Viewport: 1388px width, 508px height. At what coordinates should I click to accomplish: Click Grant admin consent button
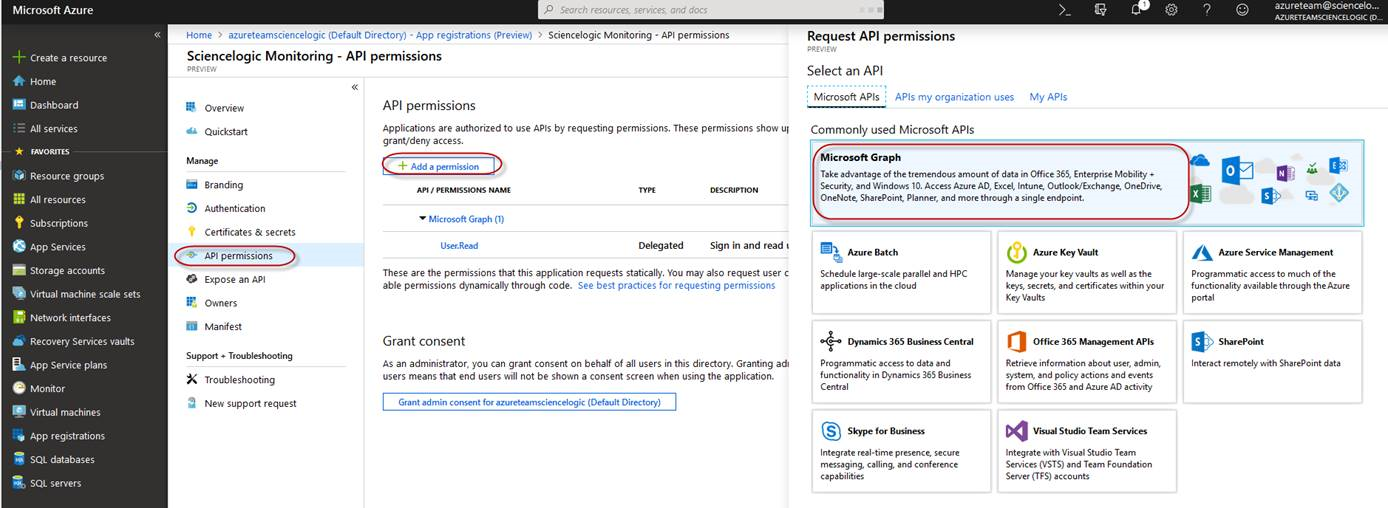point(529,402)
